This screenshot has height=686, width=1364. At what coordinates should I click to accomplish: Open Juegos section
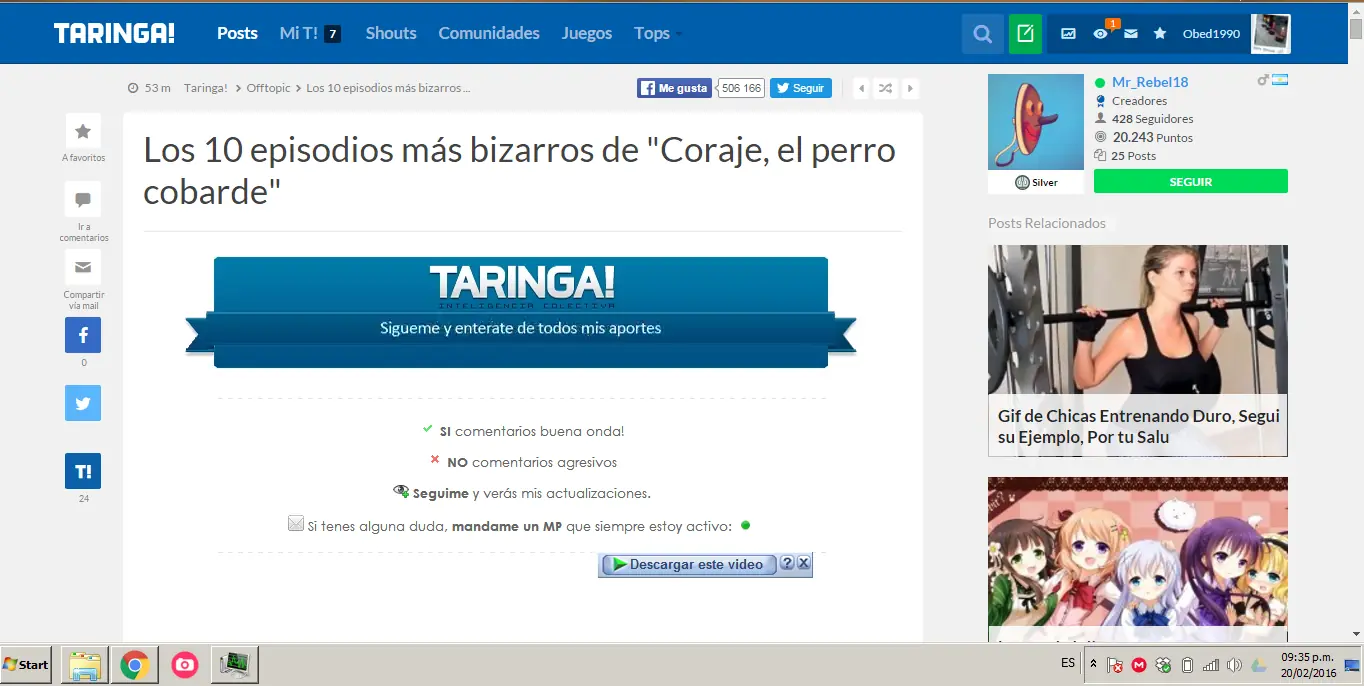point(587,33)
